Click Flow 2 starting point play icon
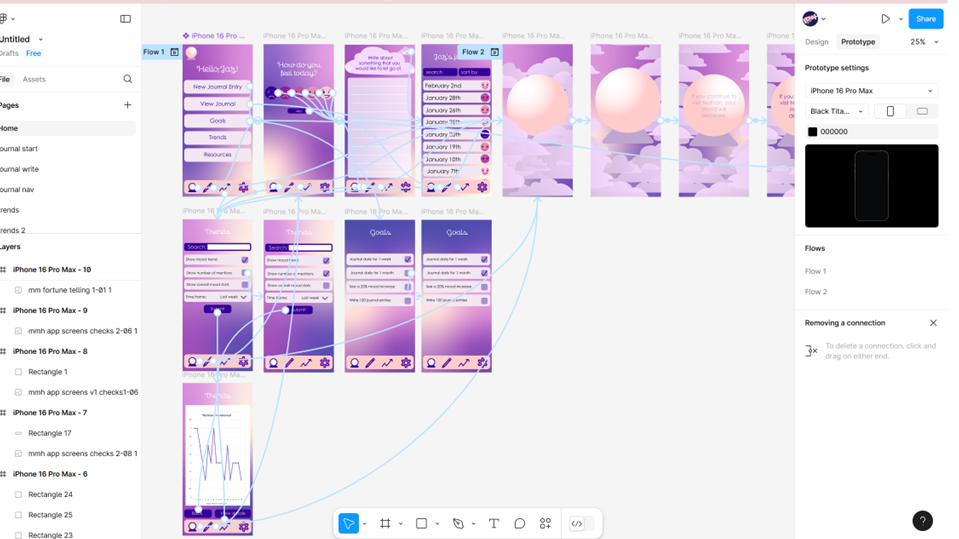The image size is (959, 539). coord(494,53)
